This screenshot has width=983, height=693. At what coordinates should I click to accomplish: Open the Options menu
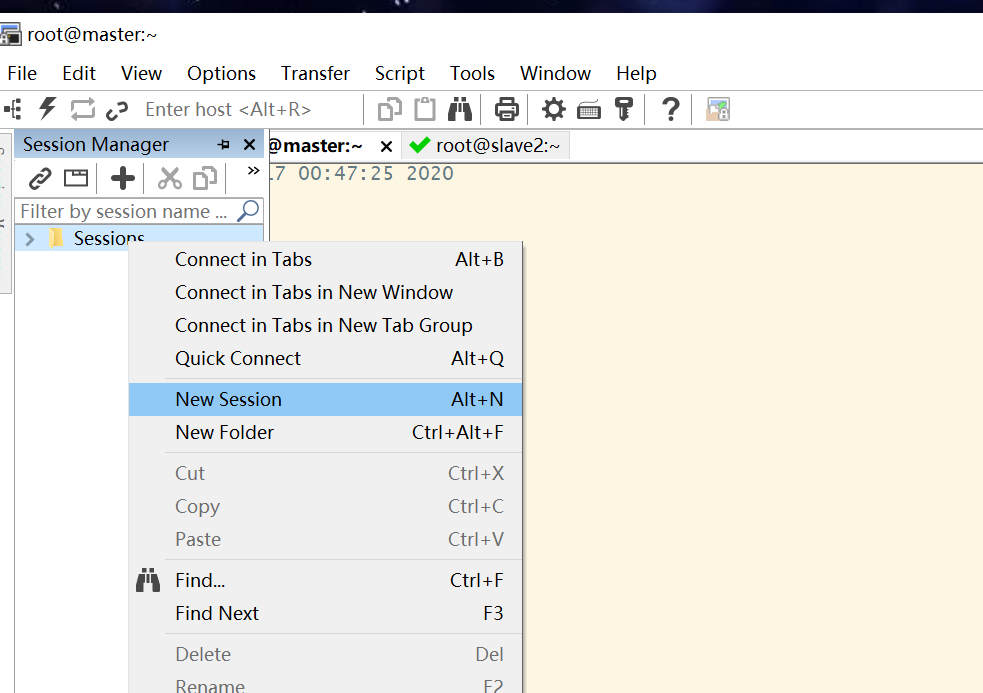[221, 73]
